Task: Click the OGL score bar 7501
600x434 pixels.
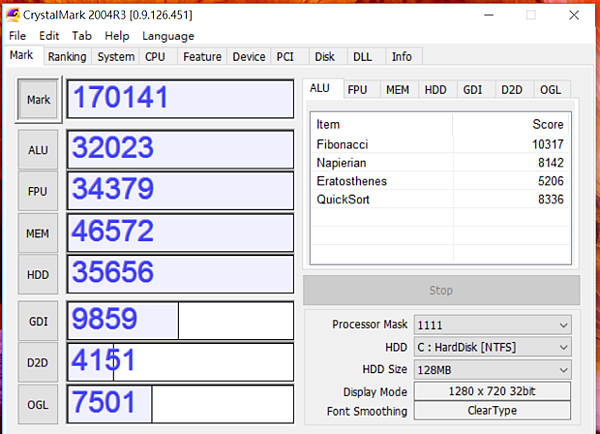Action: click(x=181, y=404)
